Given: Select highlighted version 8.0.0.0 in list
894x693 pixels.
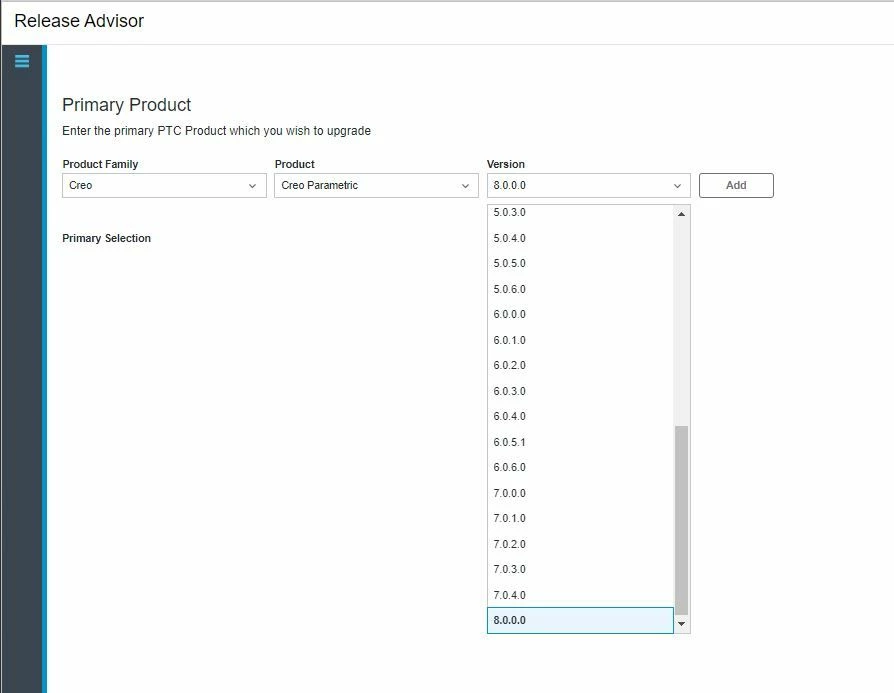Looking at the screenshot, I should (x=580, y=620).
